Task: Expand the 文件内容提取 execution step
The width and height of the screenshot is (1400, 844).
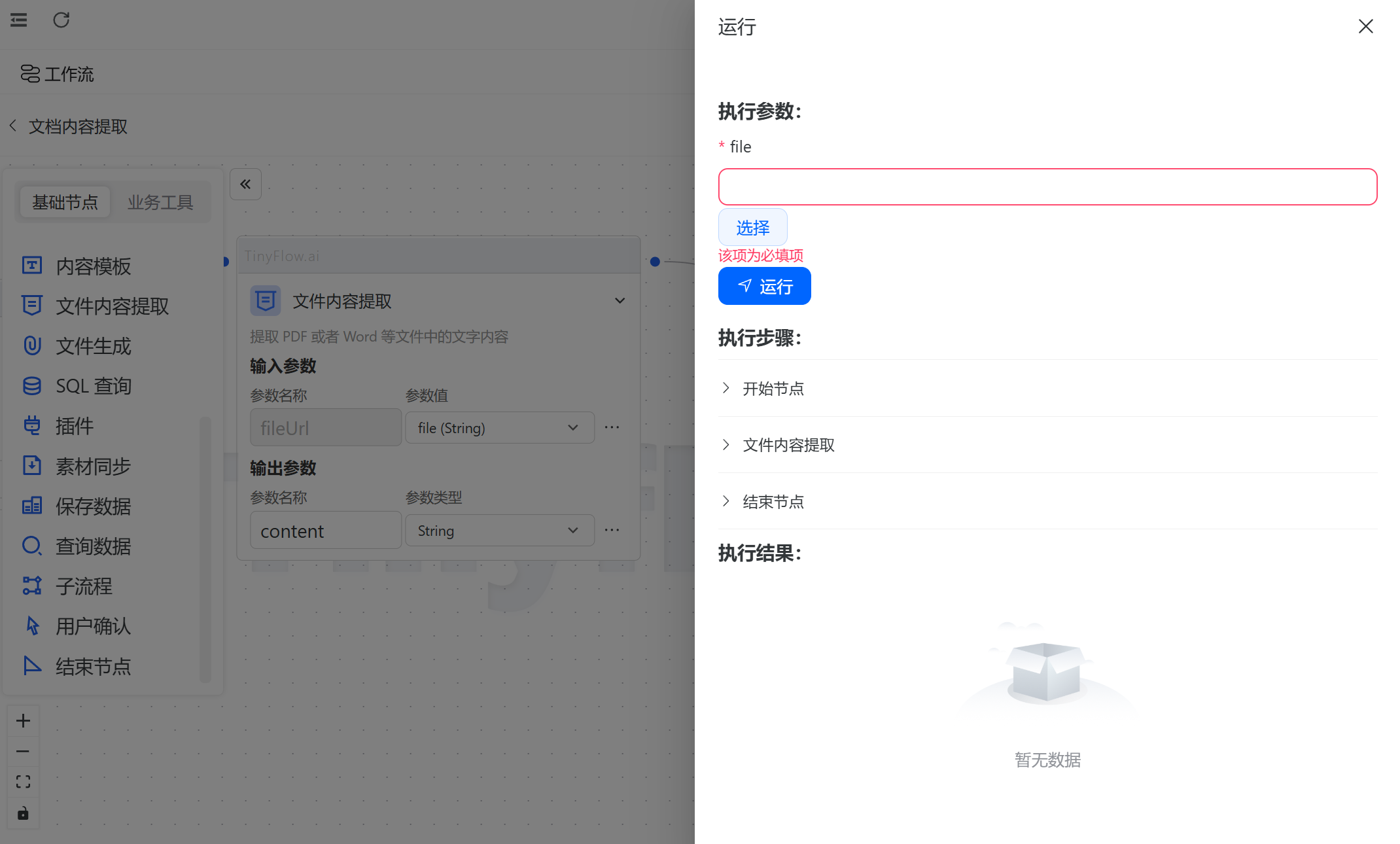Action: click(x=788, y=445)
